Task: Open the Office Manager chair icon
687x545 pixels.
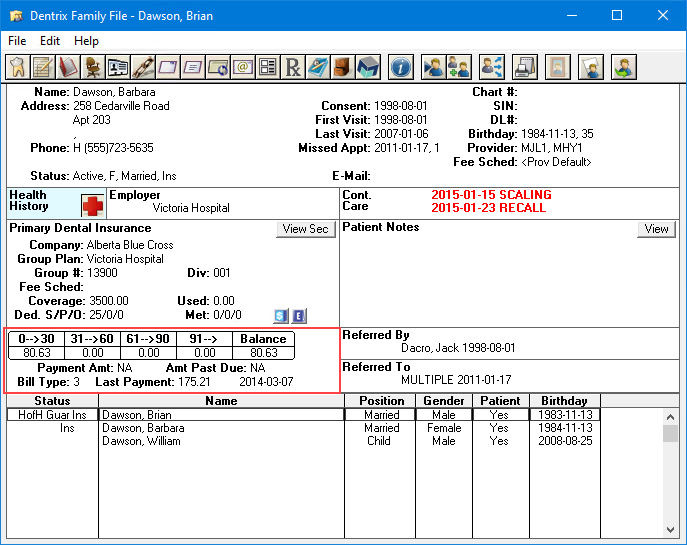Action: pos(93,67)
